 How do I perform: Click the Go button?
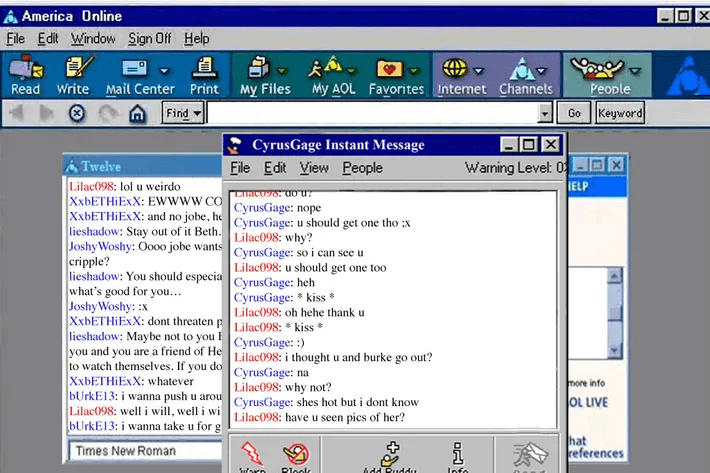coord(574,113)
